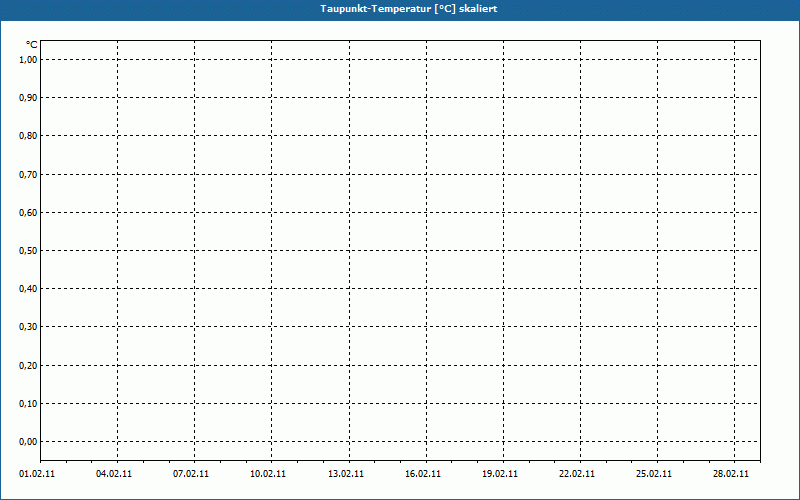Image resolution: width=800 pixels, height=500 pixels.
Task: Click the y-axis value 0,90
Action: tap(28, 98)
